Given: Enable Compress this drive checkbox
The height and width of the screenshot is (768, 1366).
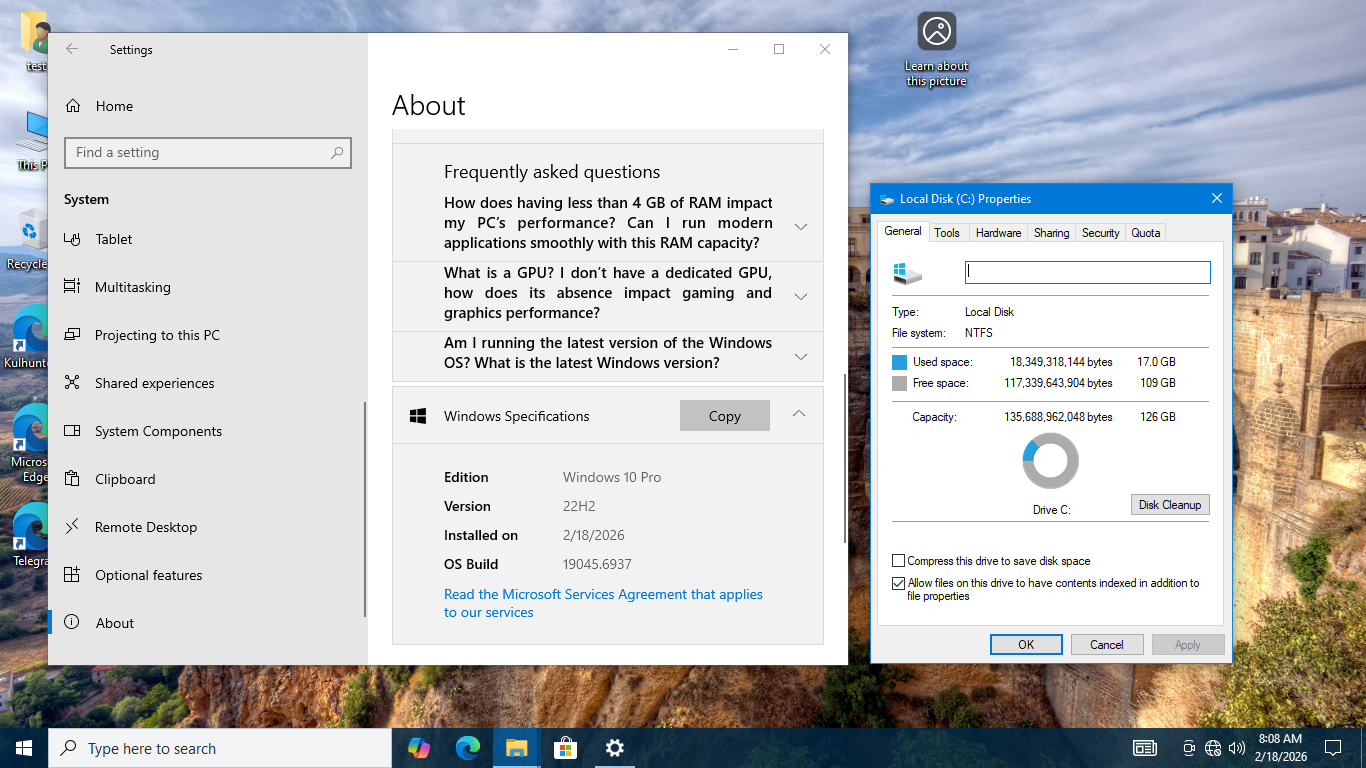Looking at the screenshot, I should [x=899, y=561].
